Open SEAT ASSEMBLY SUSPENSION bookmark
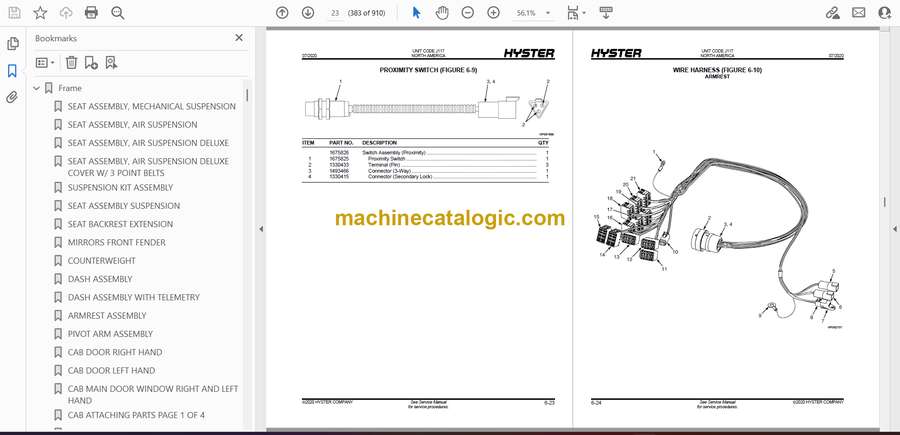This screenshot has height=435, width=900. (x=124, y=205)
